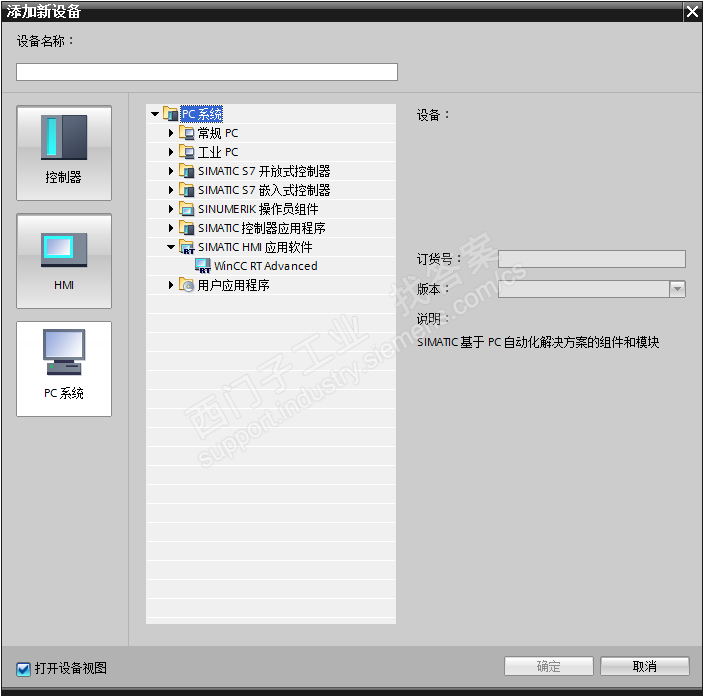
Task: Select 常规 PC in the tree
Action: tap(218, 133)
